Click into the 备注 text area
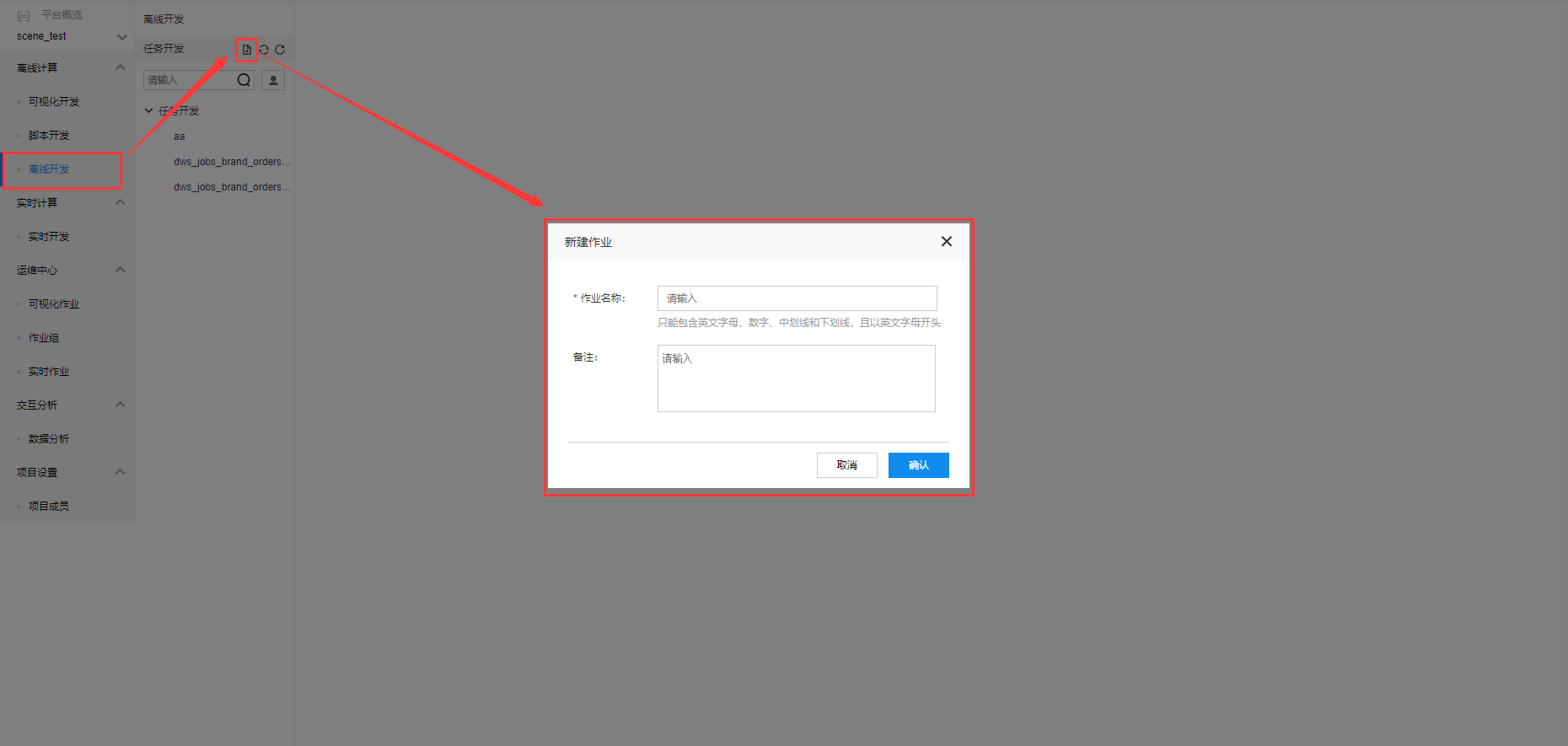The image size is (1568, 746). (x=797, y=378)
